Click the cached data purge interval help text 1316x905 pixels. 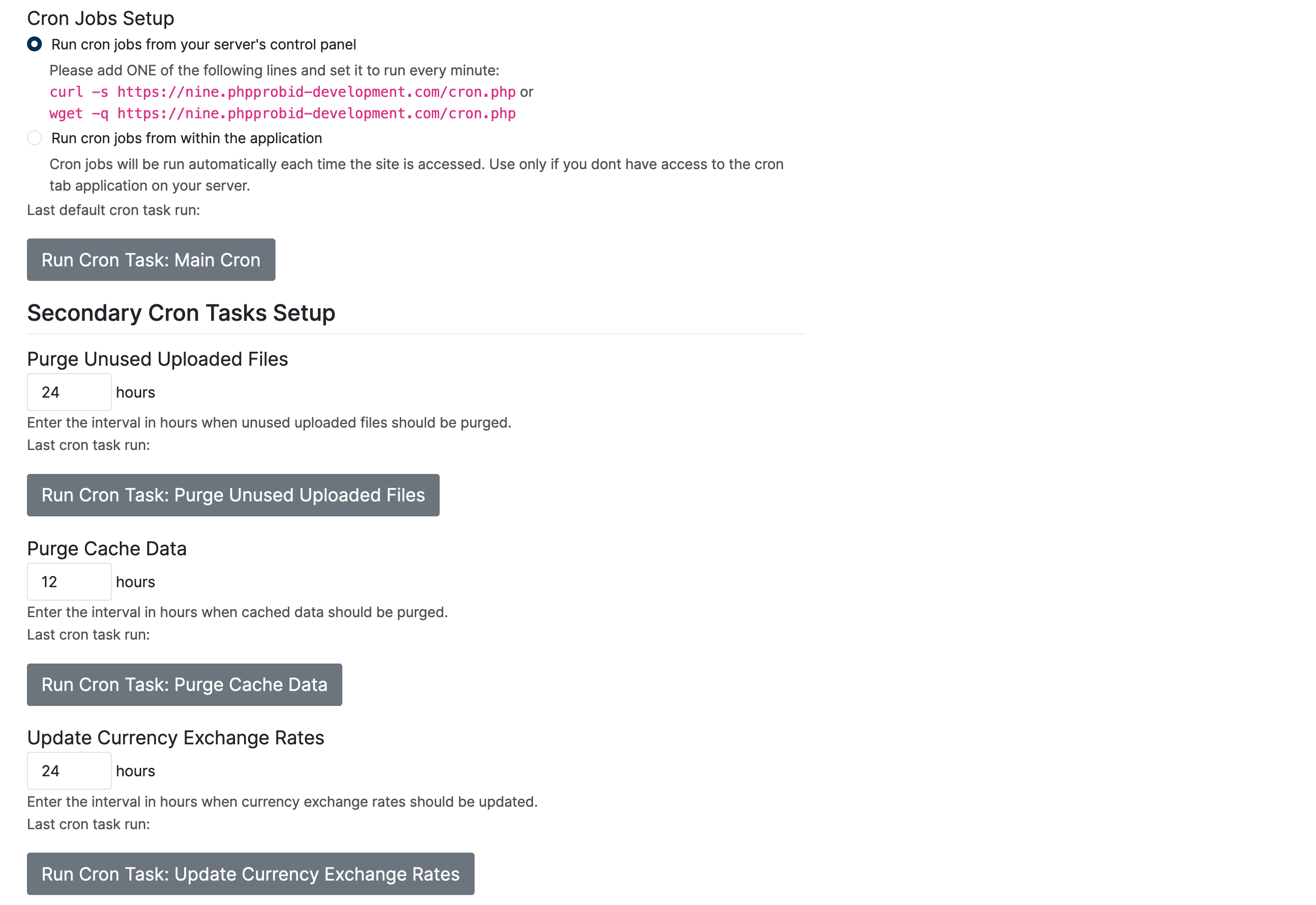pyautogui.click(x=237, y=612)
